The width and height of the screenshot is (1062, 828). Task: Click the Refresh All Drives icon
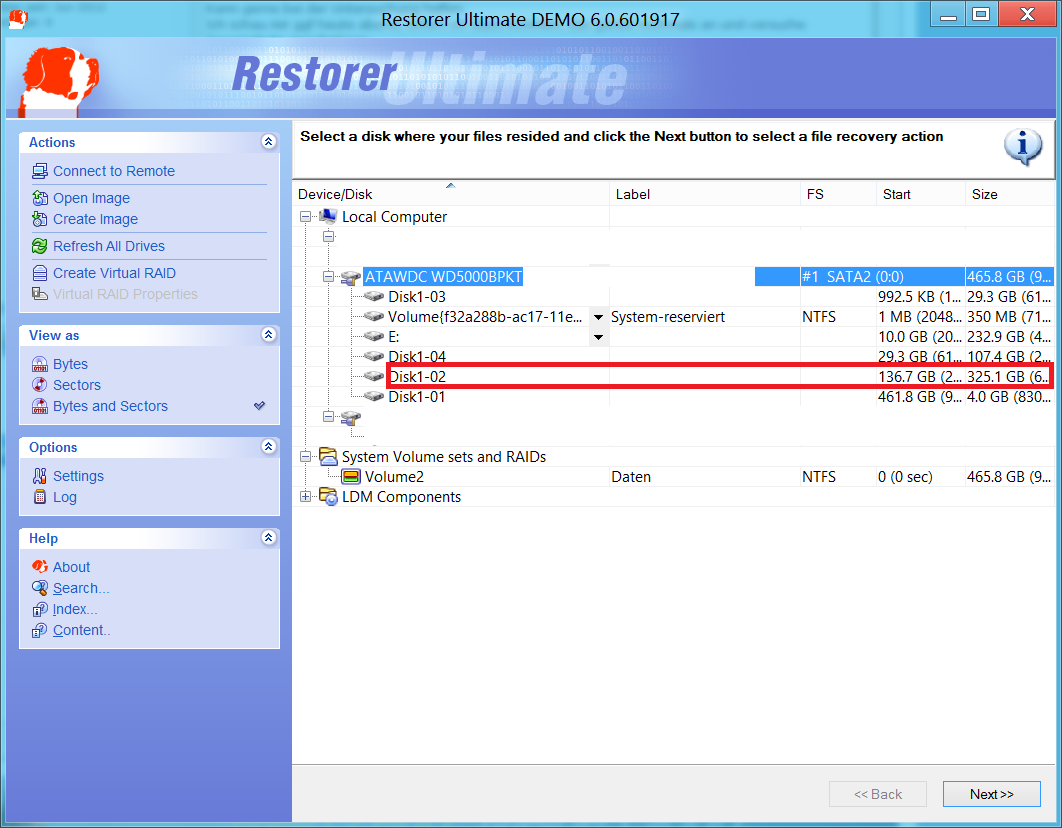pyautogui.click(x=40, y=246)
